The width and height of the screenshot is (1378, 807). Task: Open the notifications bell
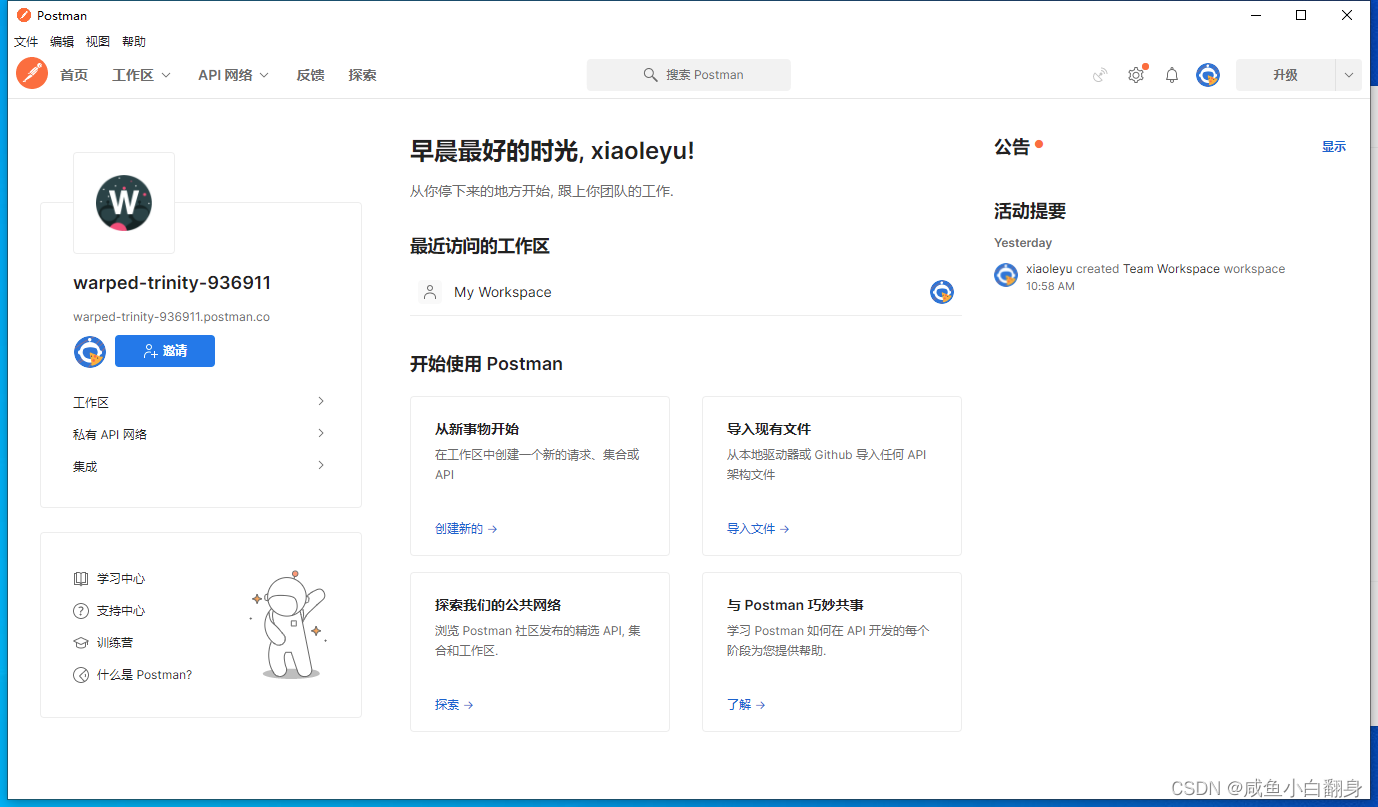click(x=1172, y=75)
